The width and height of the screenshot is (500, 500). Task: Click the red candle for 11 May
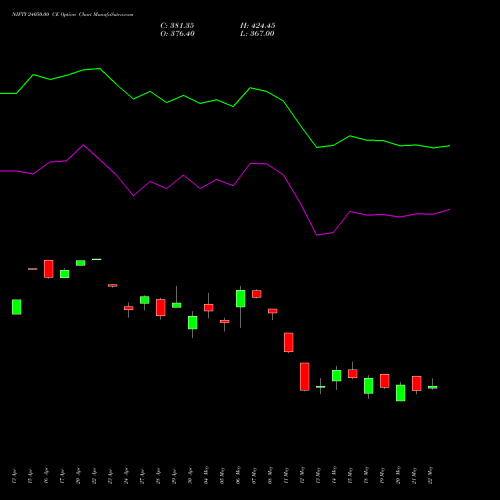pos(289,342)
